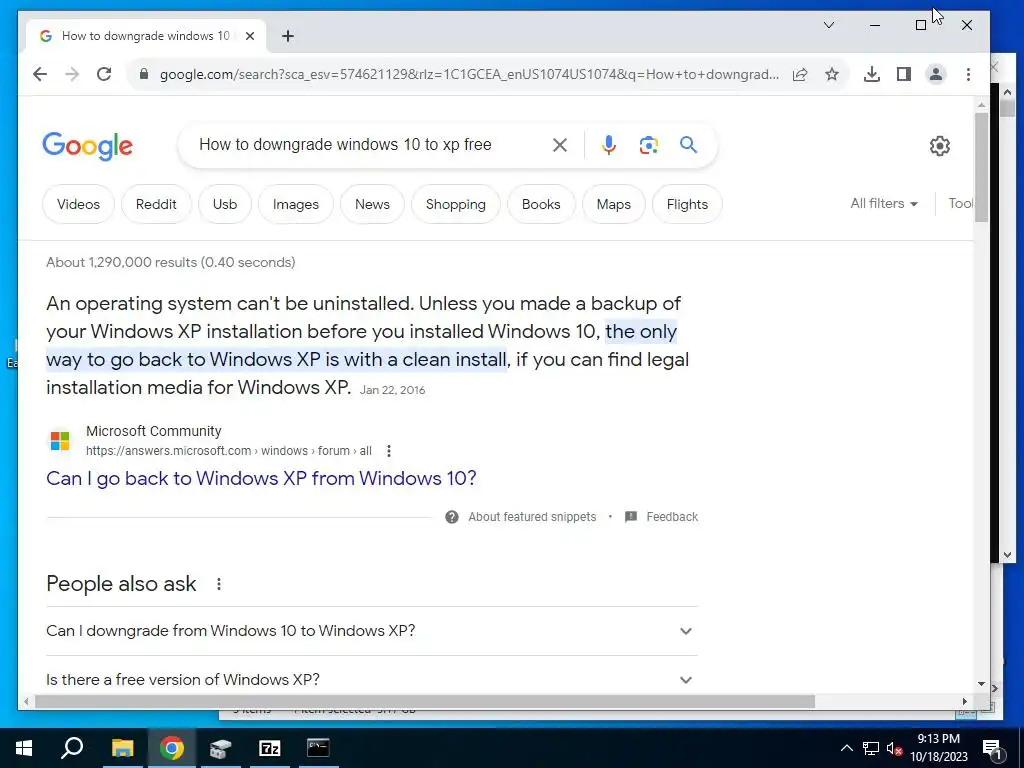Filter results by Videos
1024x768 pixels.
[78, 204]
